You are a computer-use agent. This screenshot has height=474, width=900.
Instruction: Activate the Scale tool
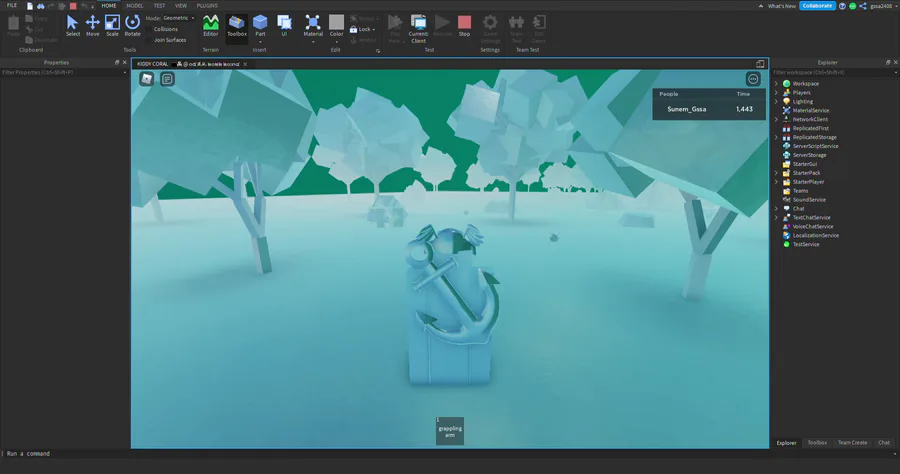(112, 26)
